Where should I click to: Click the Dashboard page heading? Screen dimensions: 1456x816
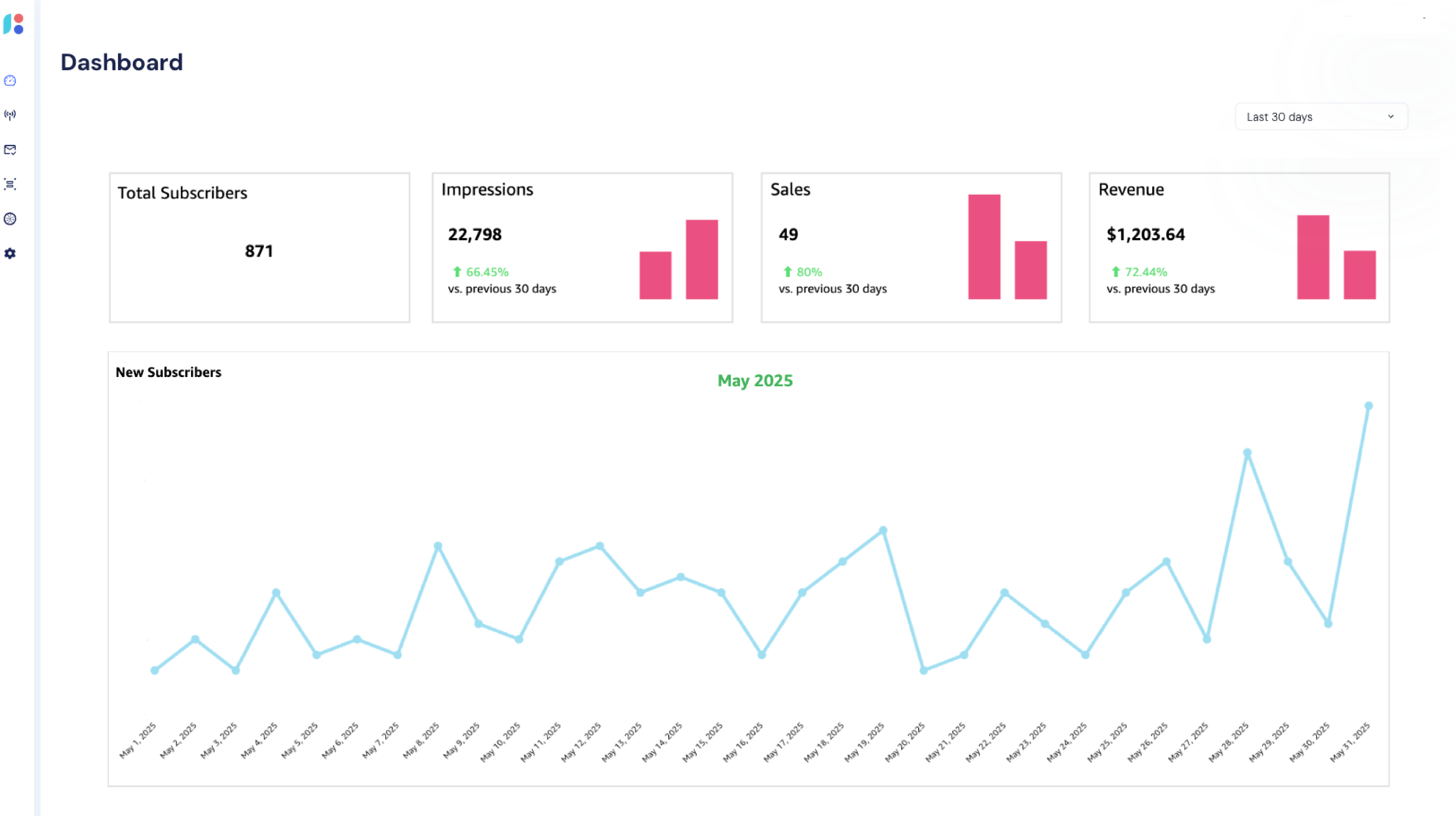[122, 62]
